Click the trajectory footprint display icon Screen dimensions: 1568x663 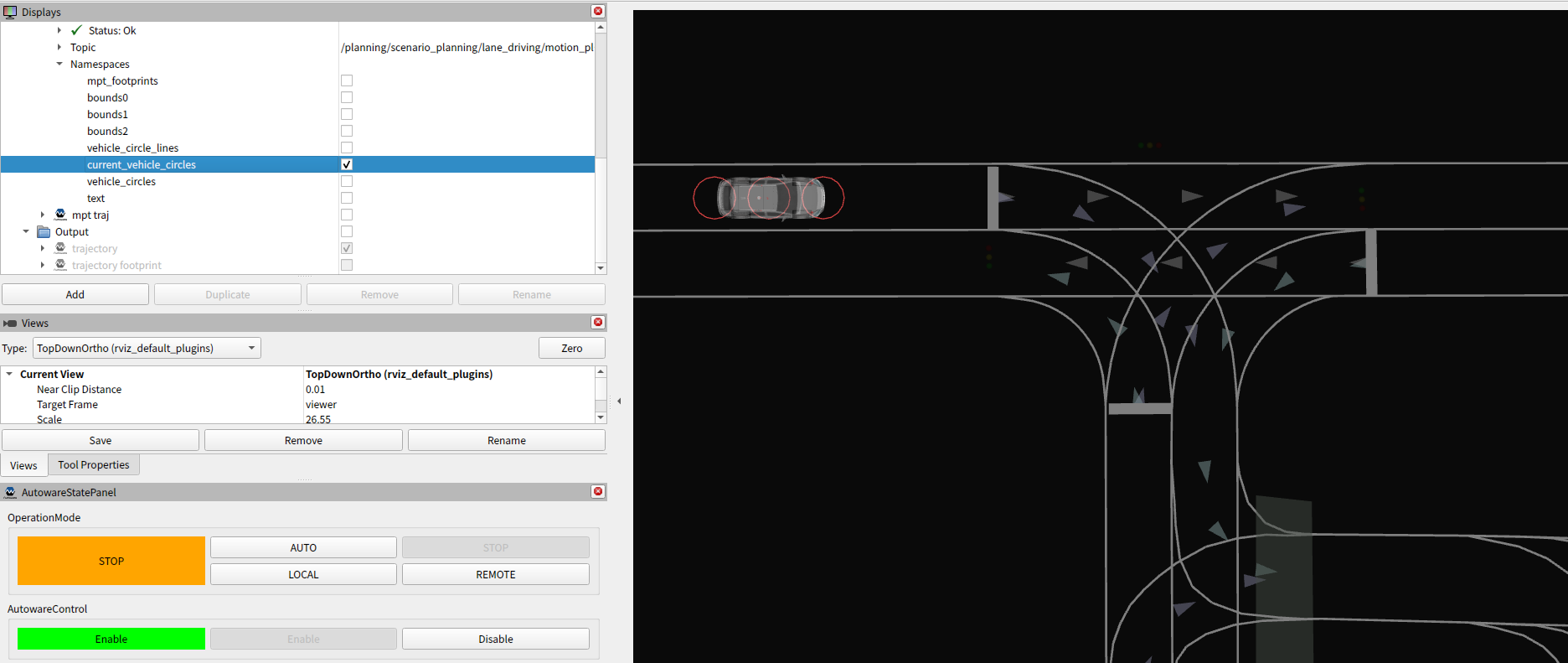[60, 265]
